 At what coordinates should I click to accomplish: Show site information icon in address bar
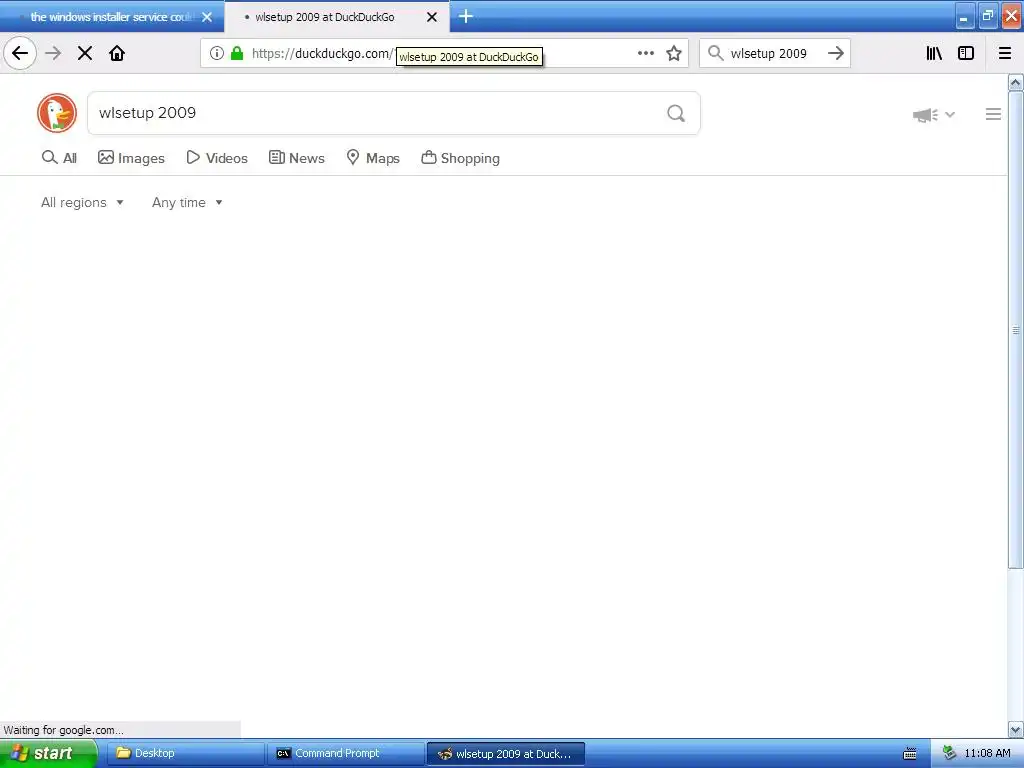coord(217,53)
